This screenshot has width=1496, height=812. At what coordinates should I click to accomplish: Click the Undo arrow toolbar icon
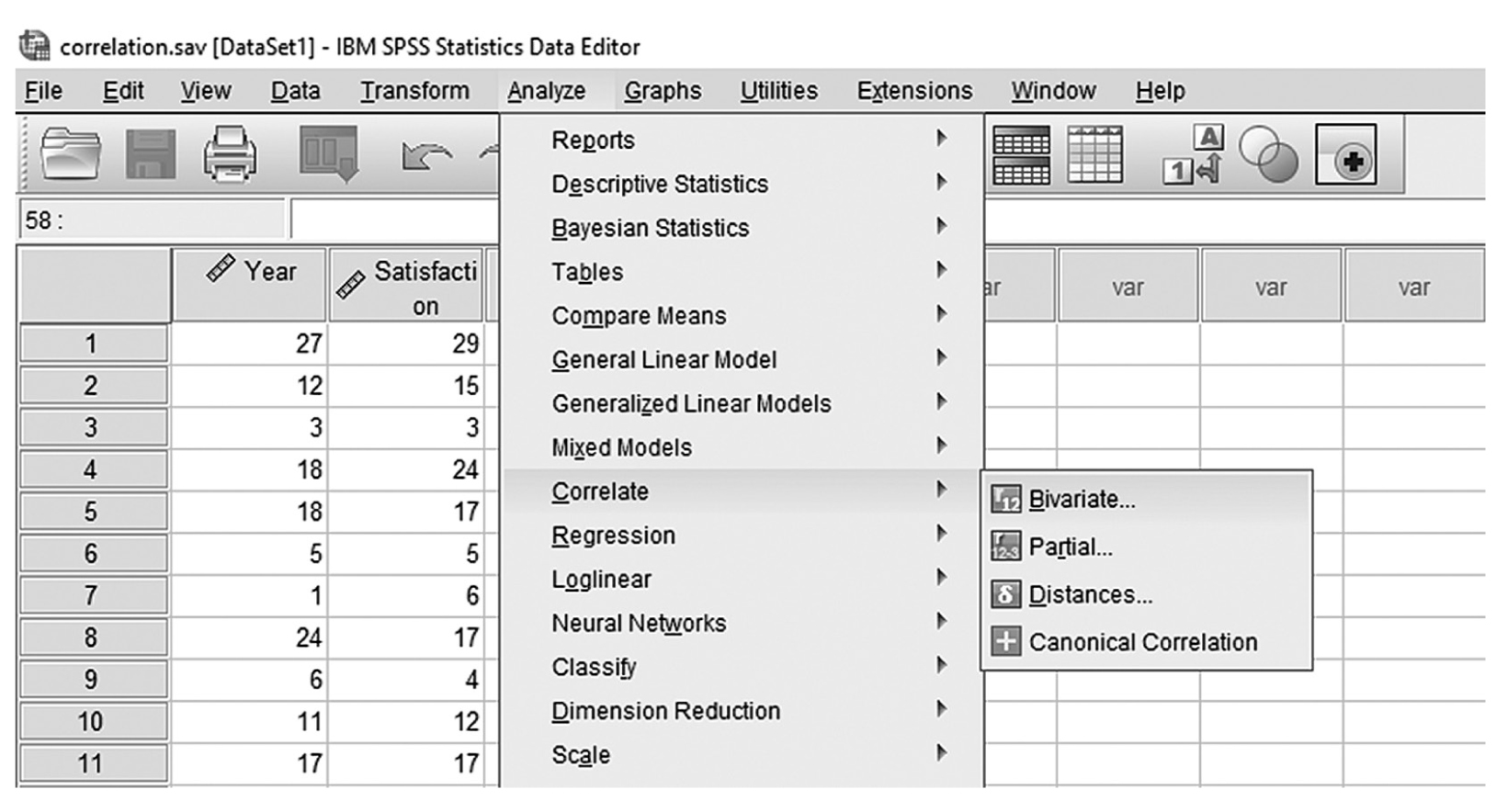click(426, 155)
